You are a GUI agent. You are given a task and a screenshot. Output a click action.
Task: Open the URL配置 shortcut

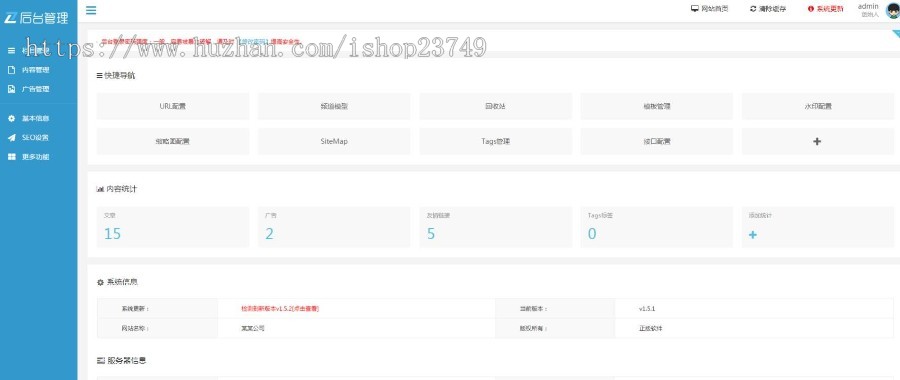pyautogui.click(x=173, y=106)
